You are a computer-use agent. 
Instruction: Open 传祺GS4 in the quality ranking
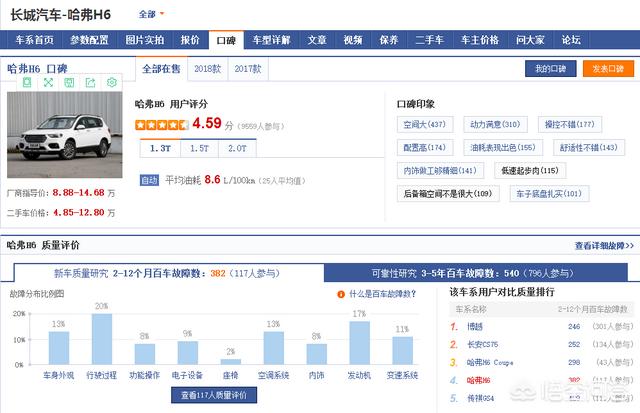(480, 398)
